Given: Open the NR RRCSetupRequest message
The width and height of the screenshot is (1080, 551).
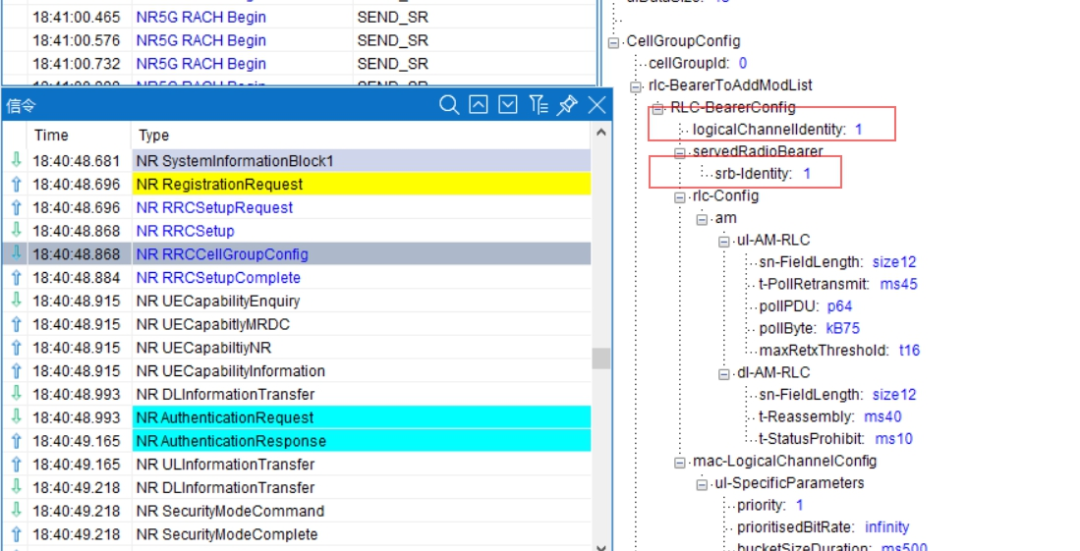Looking at the screenshot, I should 296,208.
